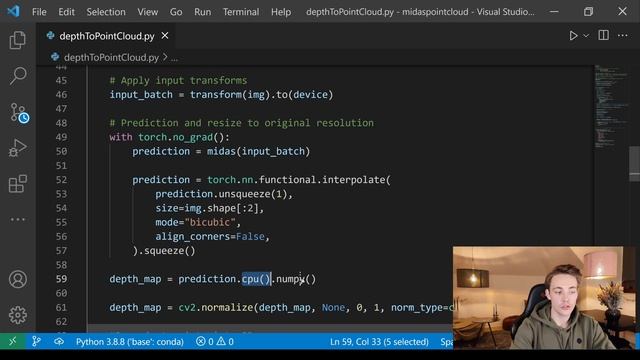Open the Accounts menu icon
The image size is (640, 360).
pyautogui.click(x=18, y=279)
